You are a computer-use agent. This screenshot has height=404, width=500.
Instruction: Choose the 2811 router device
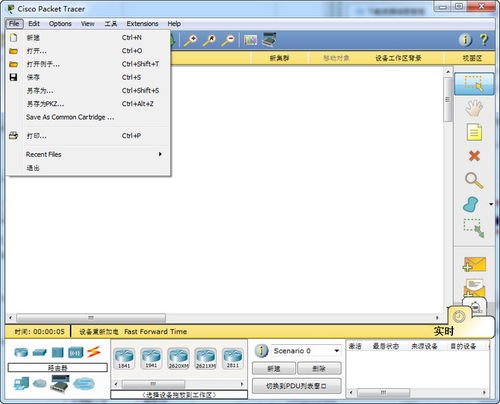(x=233, y=358)
